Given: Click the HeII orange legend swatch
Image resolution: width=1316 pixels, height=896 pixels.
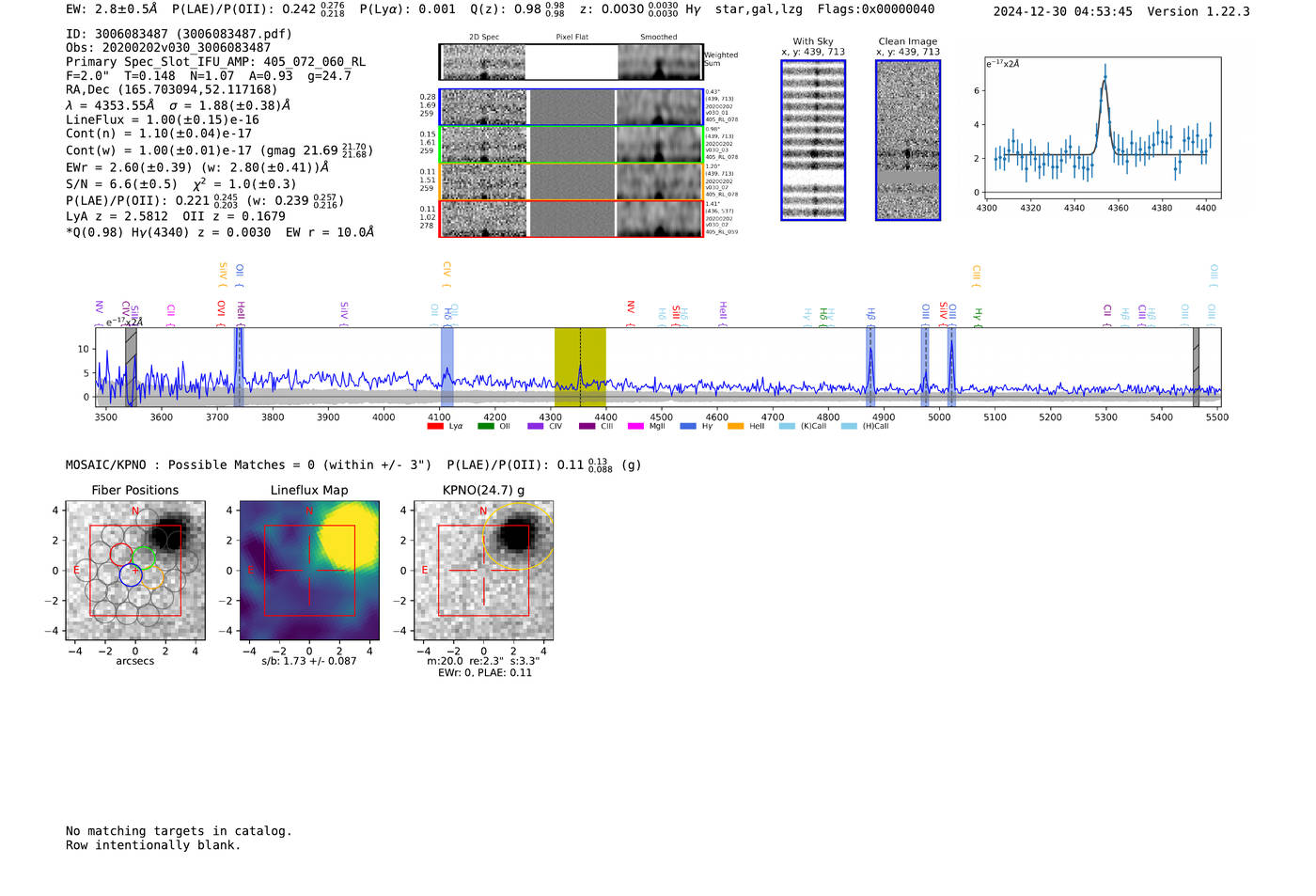Looking at the screenshot, I should coord(735,427).
